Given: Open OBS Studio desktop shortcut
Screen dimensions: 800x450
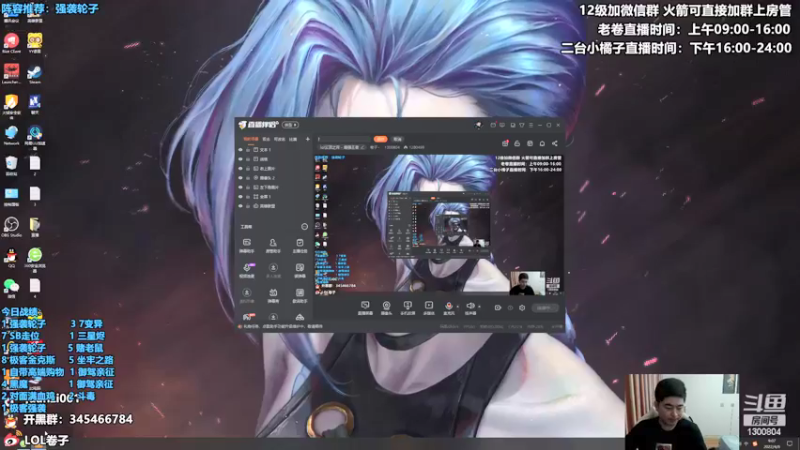Looking at the screenshot, I should 11,227.
